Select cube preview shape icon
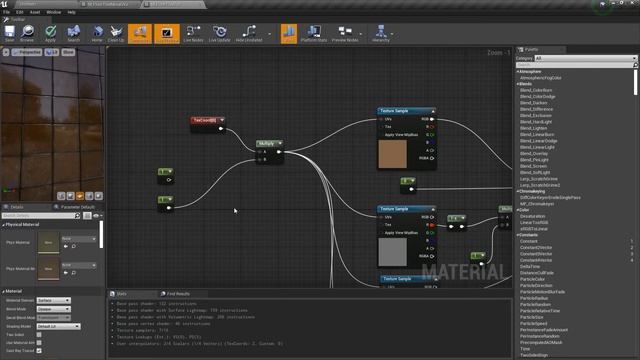 click(x=89, y=196)
